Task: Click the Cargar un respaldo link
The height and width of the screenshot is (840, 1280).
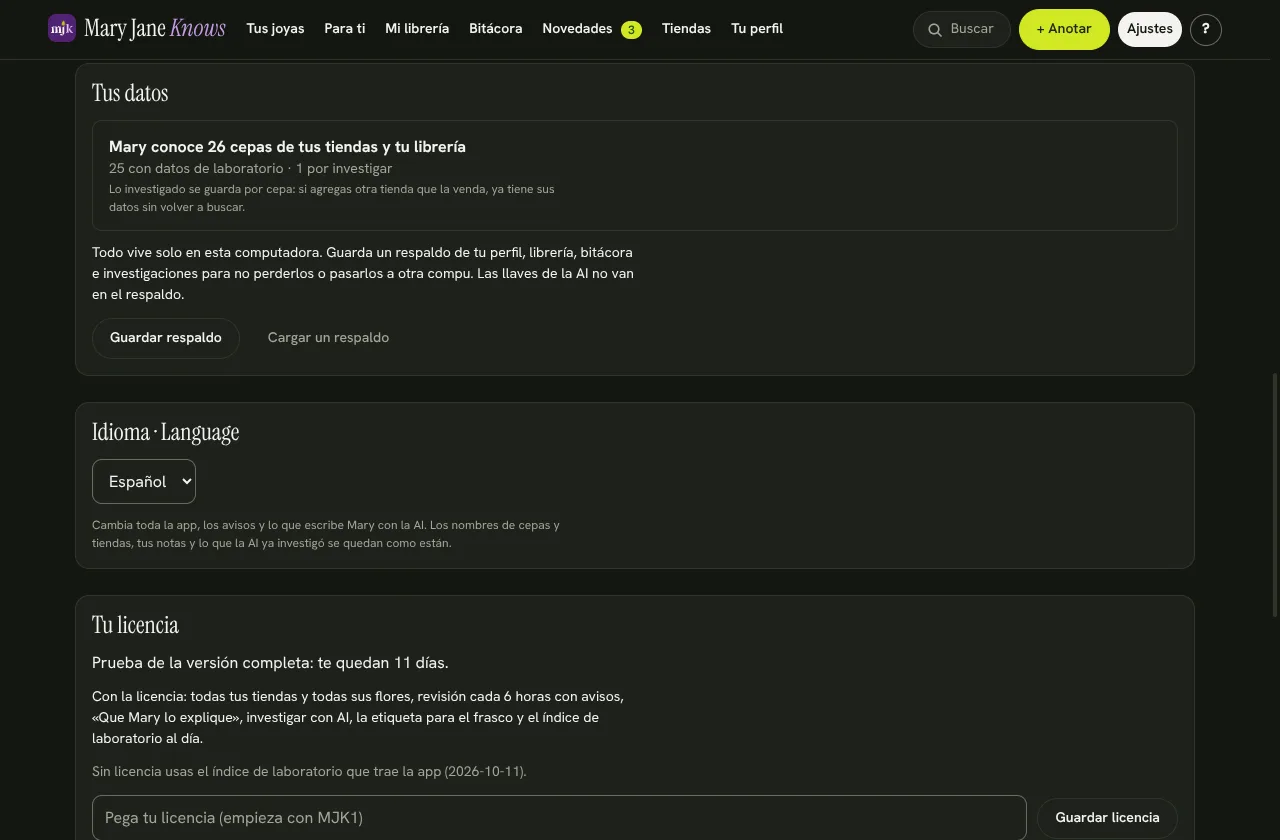Action: pyautogui.click(x=328, y=338)
